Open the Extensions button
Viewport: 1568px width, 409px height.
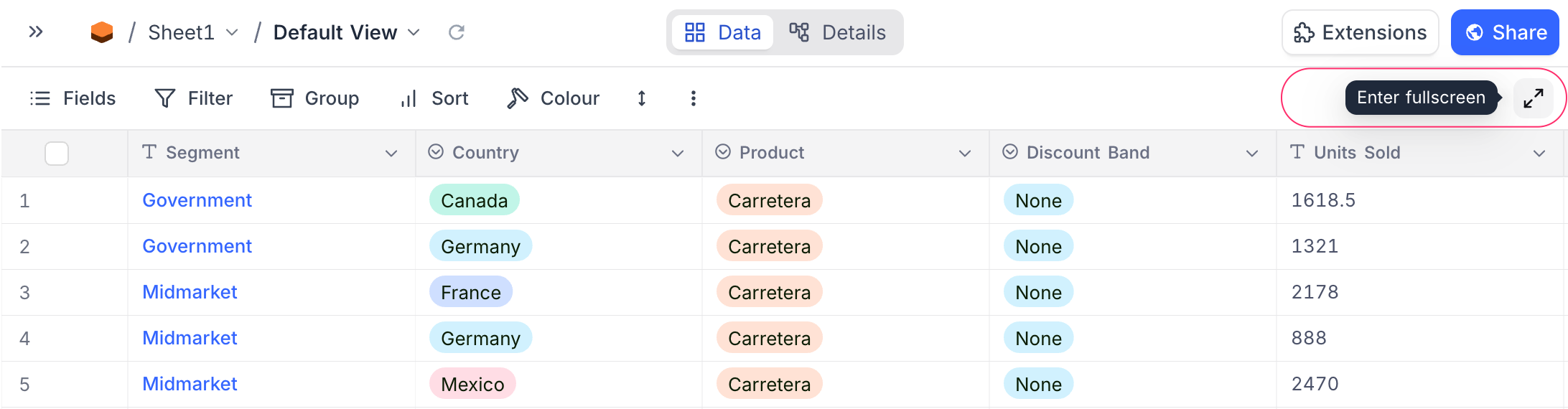1360,32
